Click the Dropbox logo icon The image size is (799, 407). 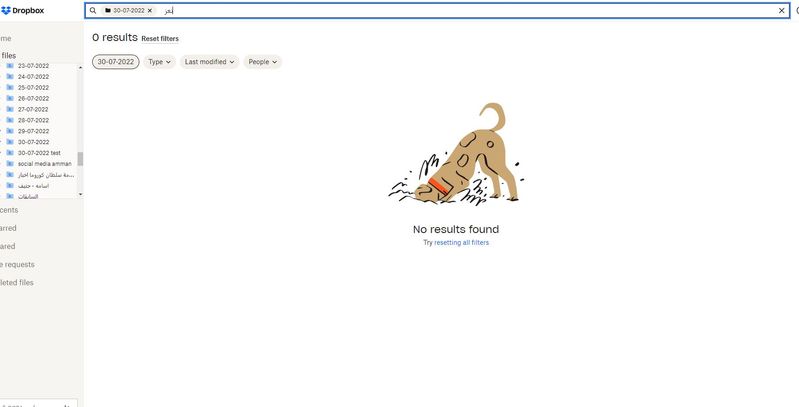click(x=6, y=11)
